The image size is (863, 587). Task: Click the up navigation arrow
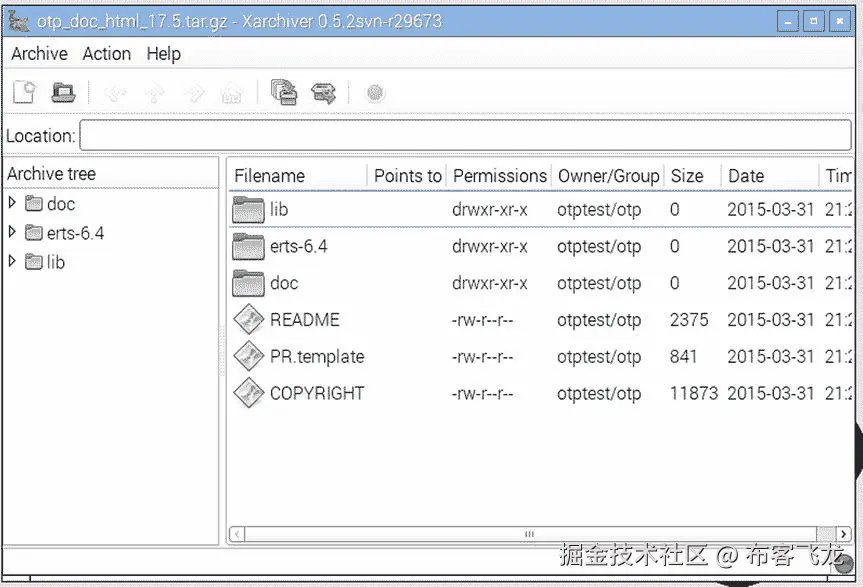coord(154,91)
